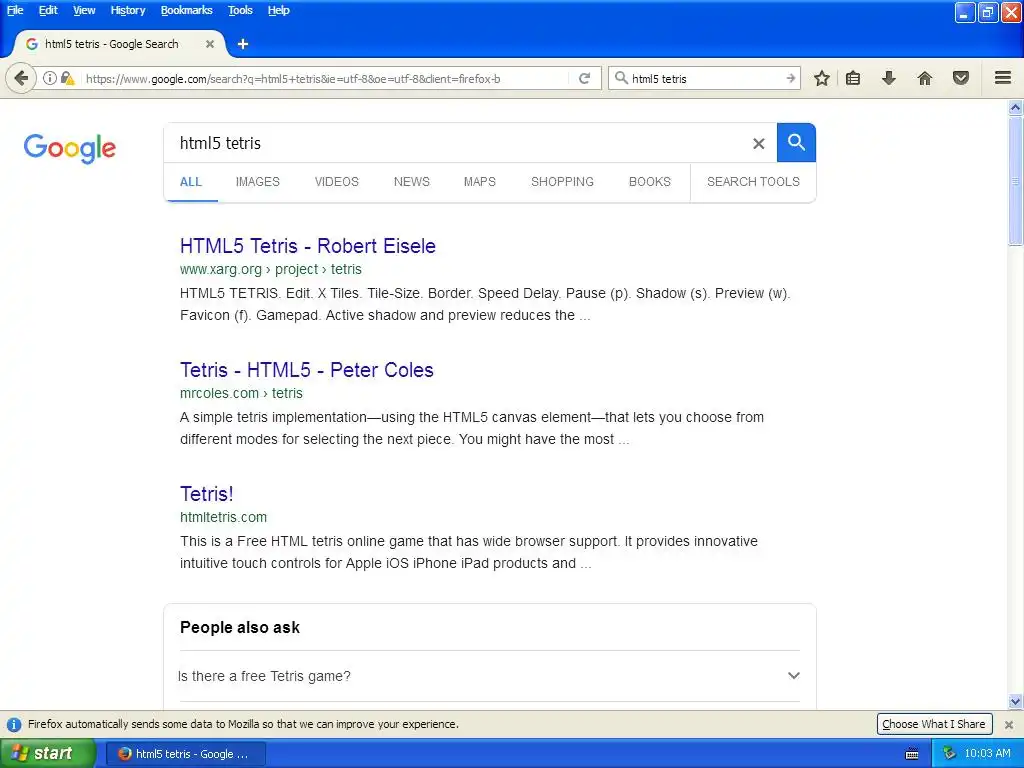Viewport: 1024px width, 768px height.
Task: Click 'Choose What I Share' button
Action: coord(934,724)
